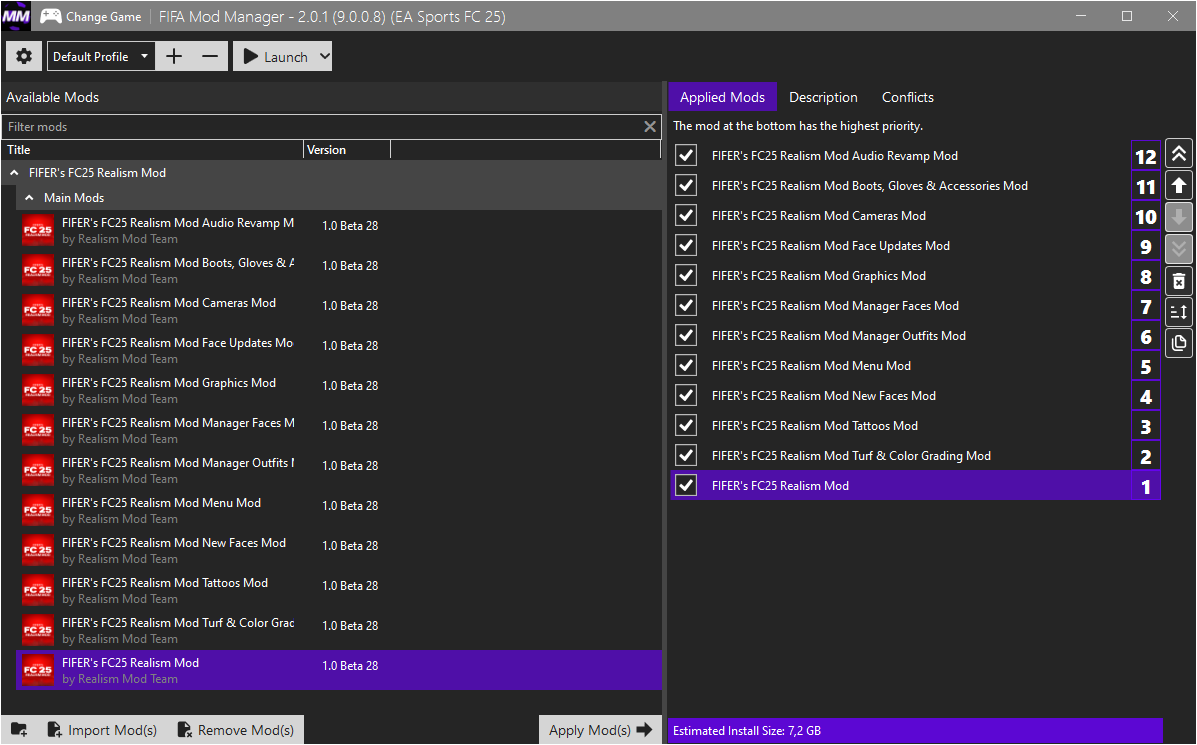
Task: Disable the Graphics Mod in applied list
Action: [686, 276]
